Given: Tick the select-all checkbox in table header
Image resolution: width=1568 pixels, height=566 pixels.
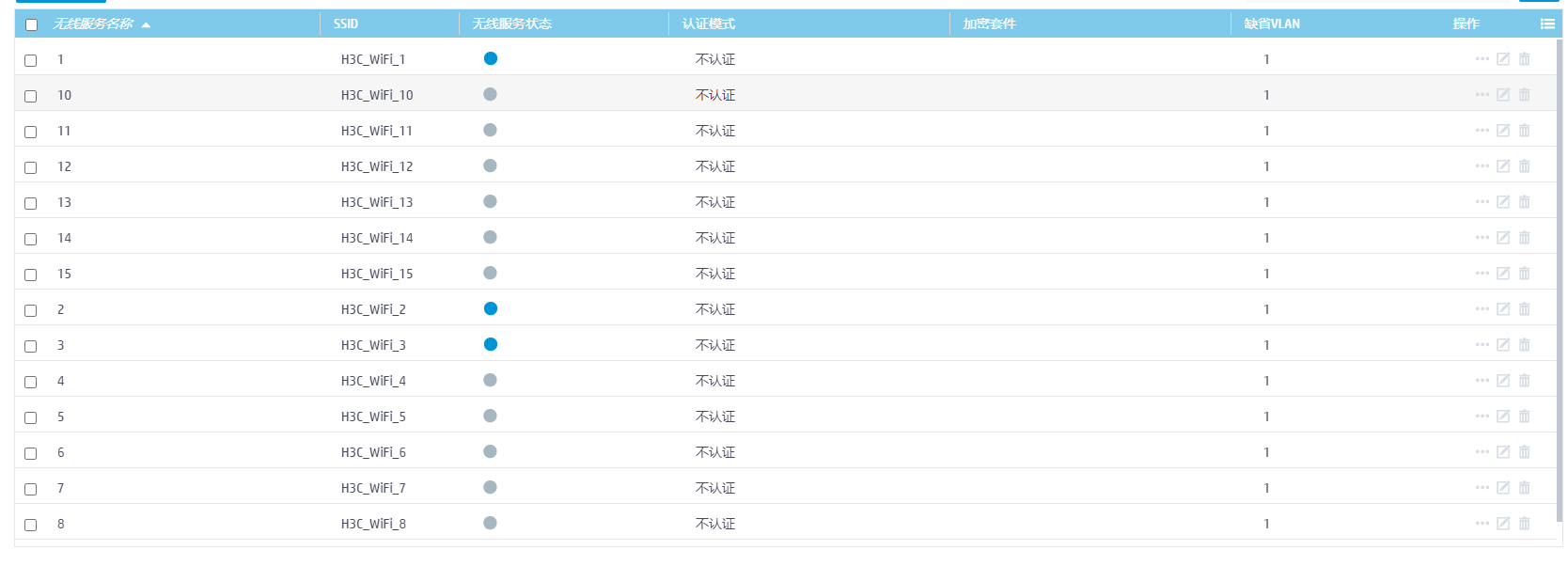Looking at the screenshot, I should (x=31, y=24).
